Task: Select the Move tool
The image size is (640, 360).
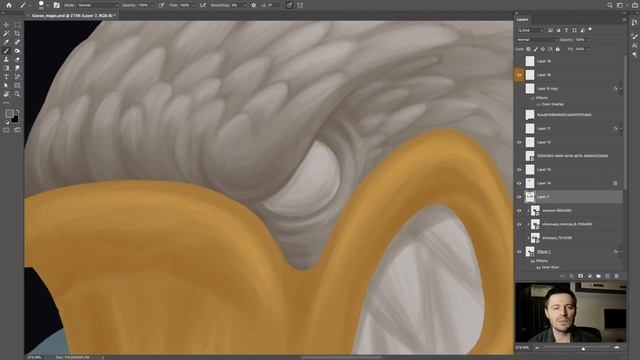Action: click(6, 25)
